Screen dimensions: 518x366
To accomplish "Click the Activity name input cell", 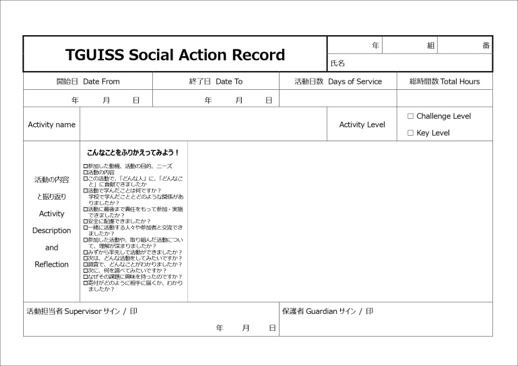I will click(x=203, y=124).
